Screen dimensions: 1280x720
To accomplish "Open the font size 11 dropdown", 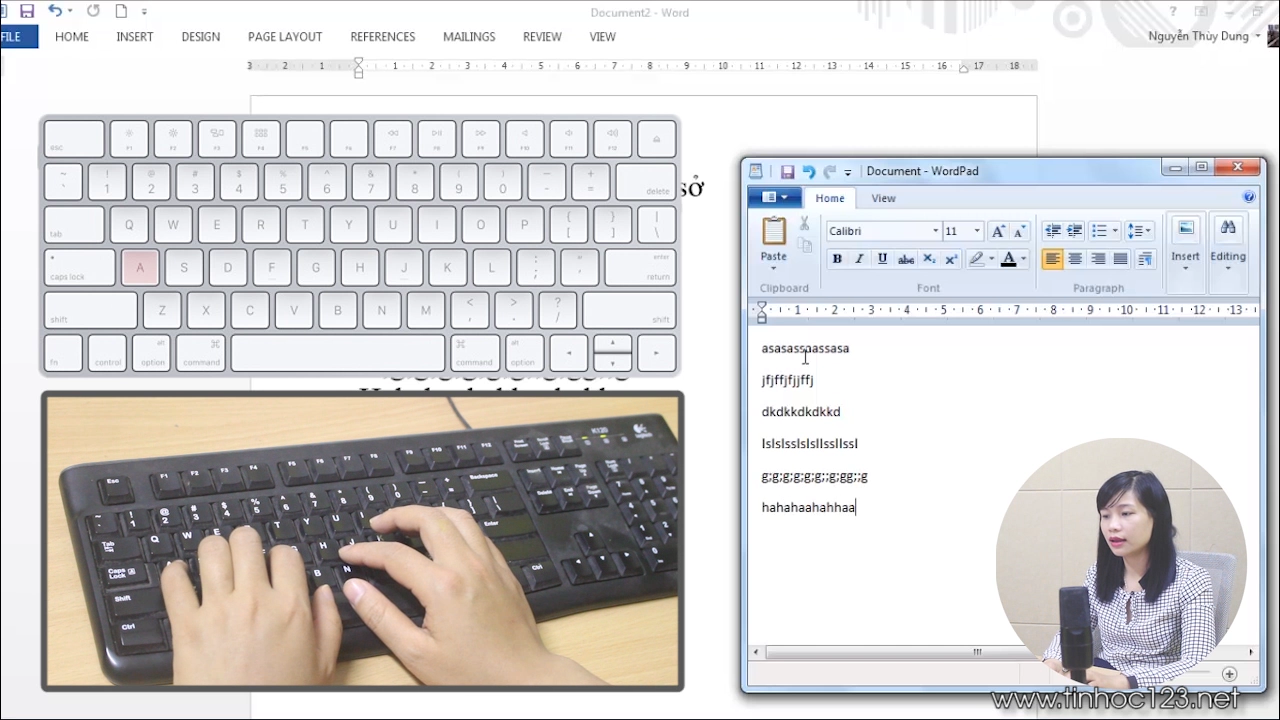I will tap(977, 231).
